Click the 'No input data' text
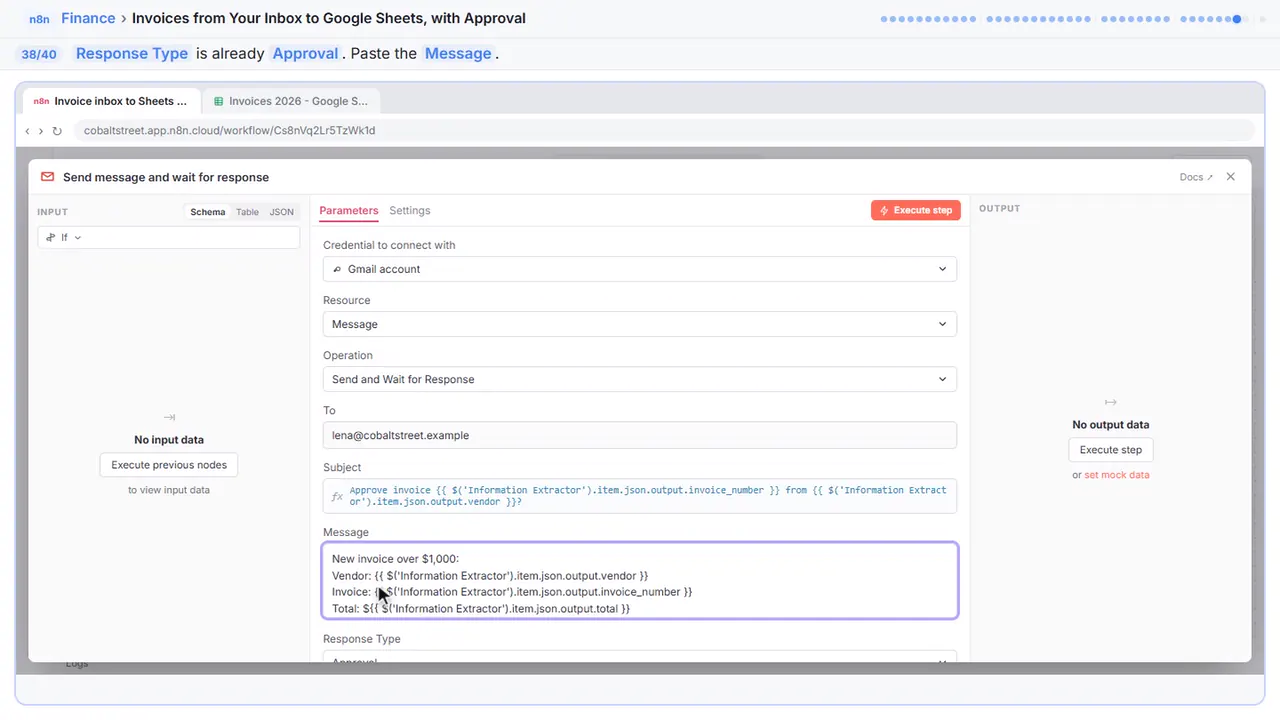The image size is (1280, 720). pos(169,440)
